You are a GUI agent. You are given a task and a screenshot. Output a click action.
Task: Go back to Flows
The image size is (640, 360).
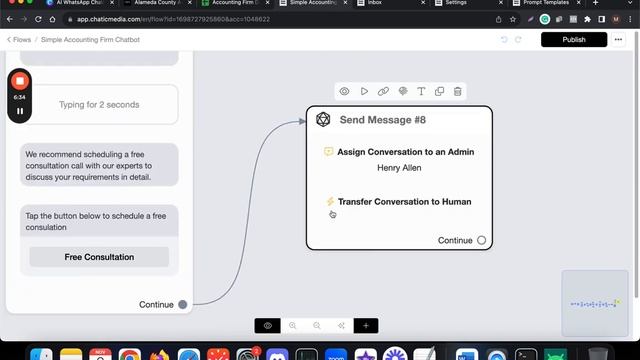(x=19, y=40)
